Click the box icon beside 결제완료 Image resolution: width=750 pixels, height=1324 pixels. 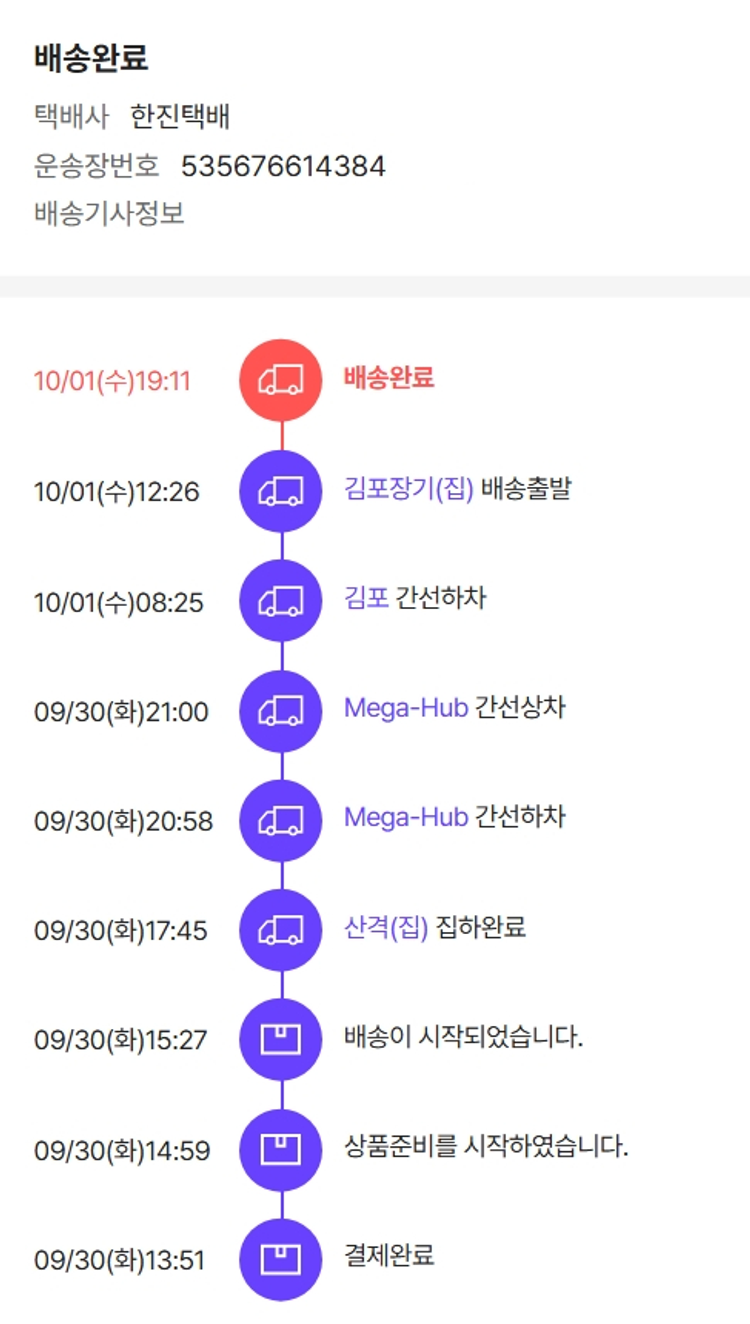tap(281, 1259)
